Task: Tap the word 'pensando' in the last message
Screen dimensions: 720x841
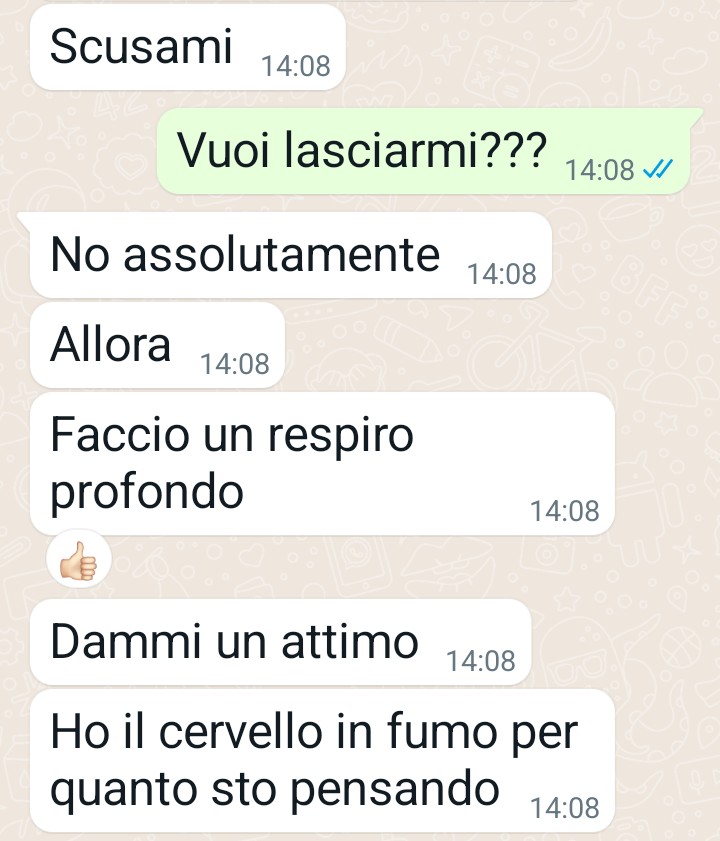Action: 395,790
